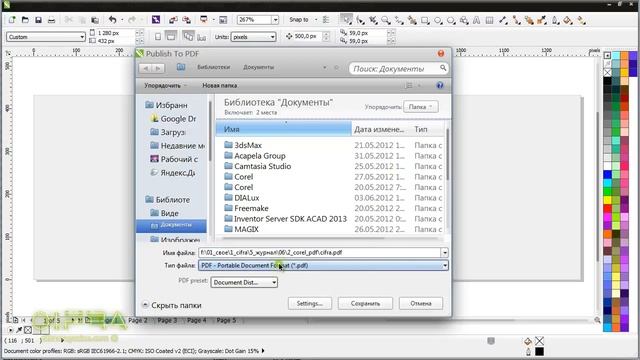Click the file name input field
This screenshot has height=360, width=640.
click(320, 253)
